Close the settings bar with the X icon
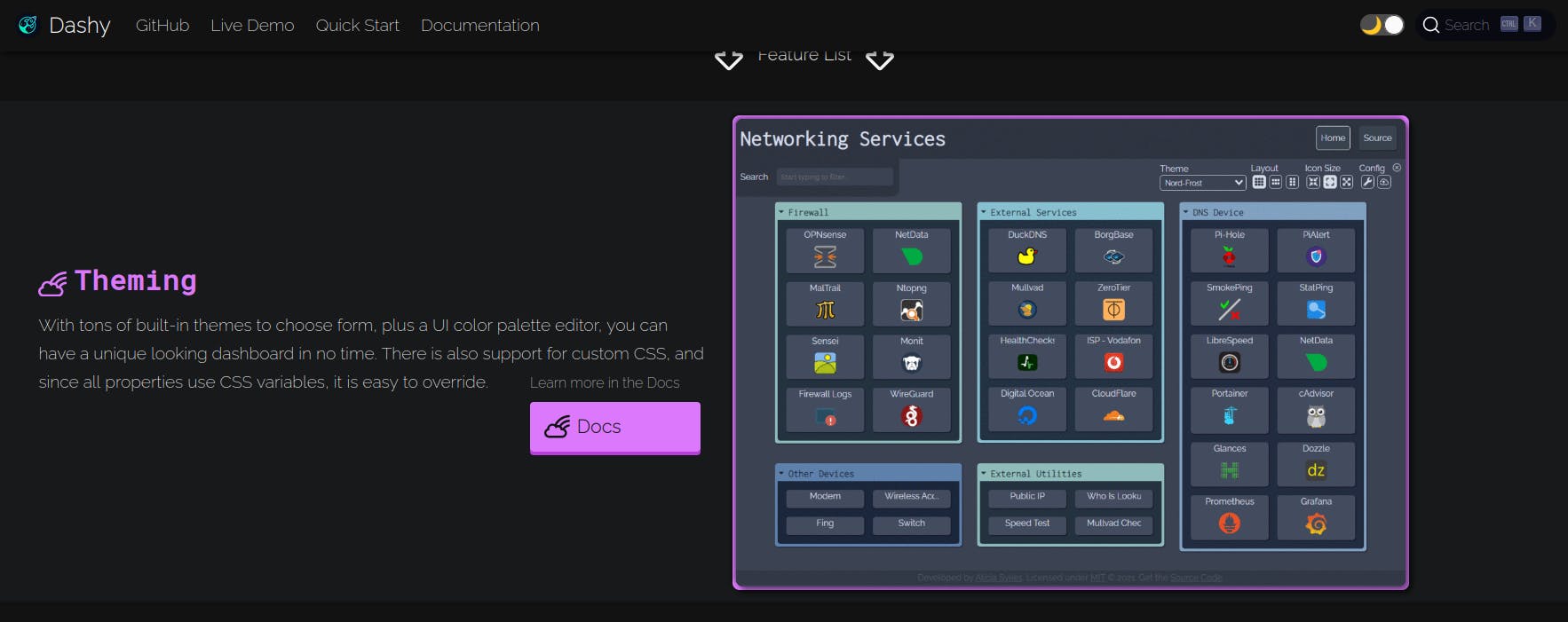 click(1397, 168)
